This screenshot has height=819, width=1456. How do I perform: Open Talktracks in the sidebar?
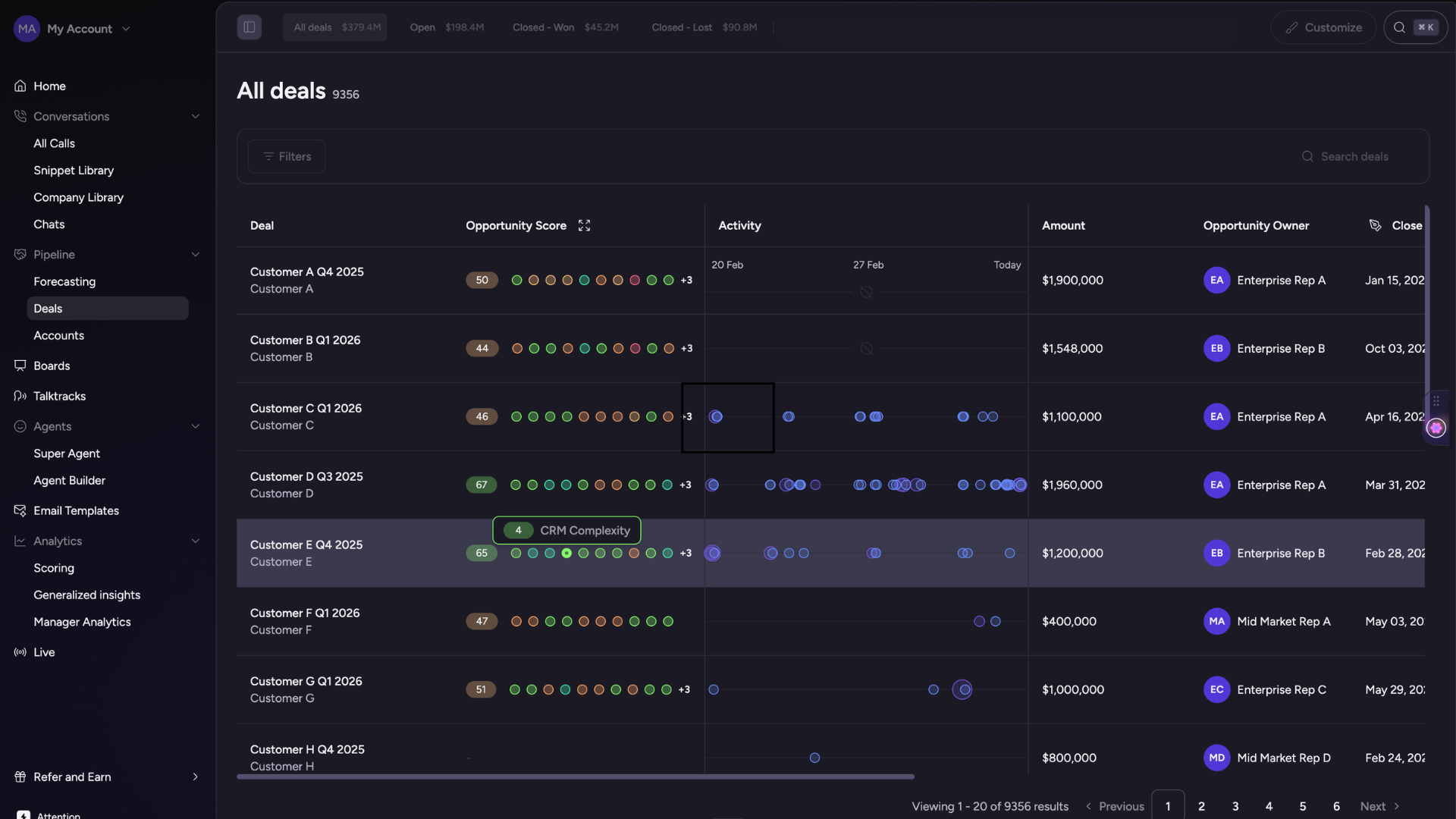click(x=59, y=396)
